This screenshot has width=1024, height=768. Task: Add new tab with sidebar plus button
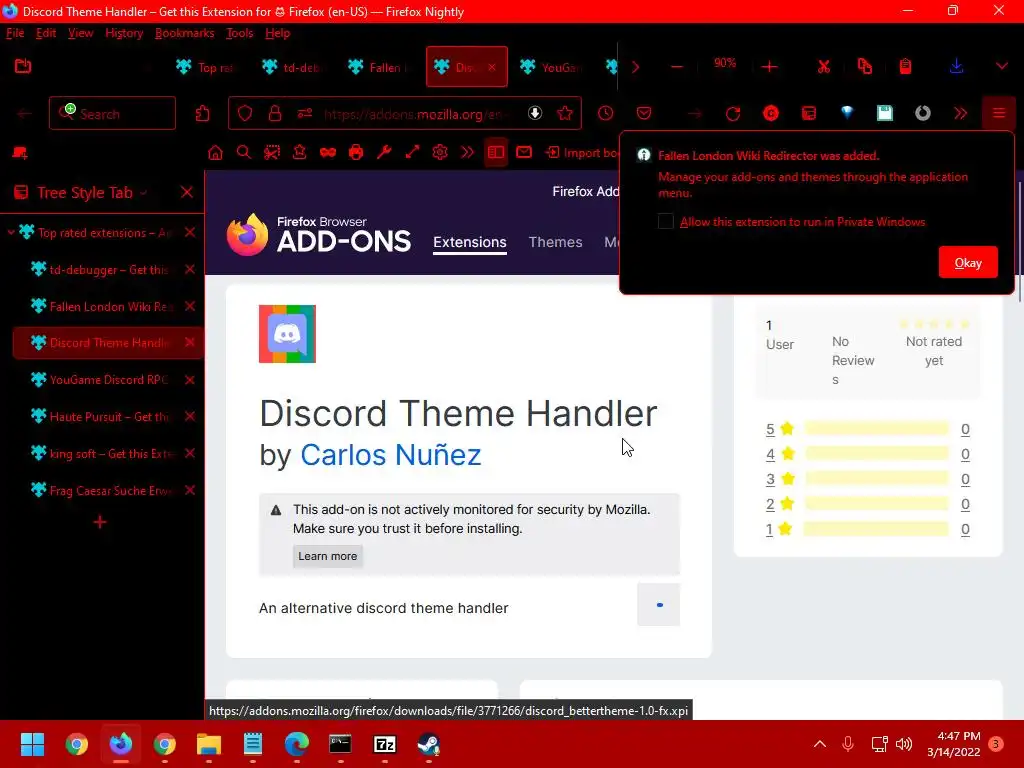(100, 522)
